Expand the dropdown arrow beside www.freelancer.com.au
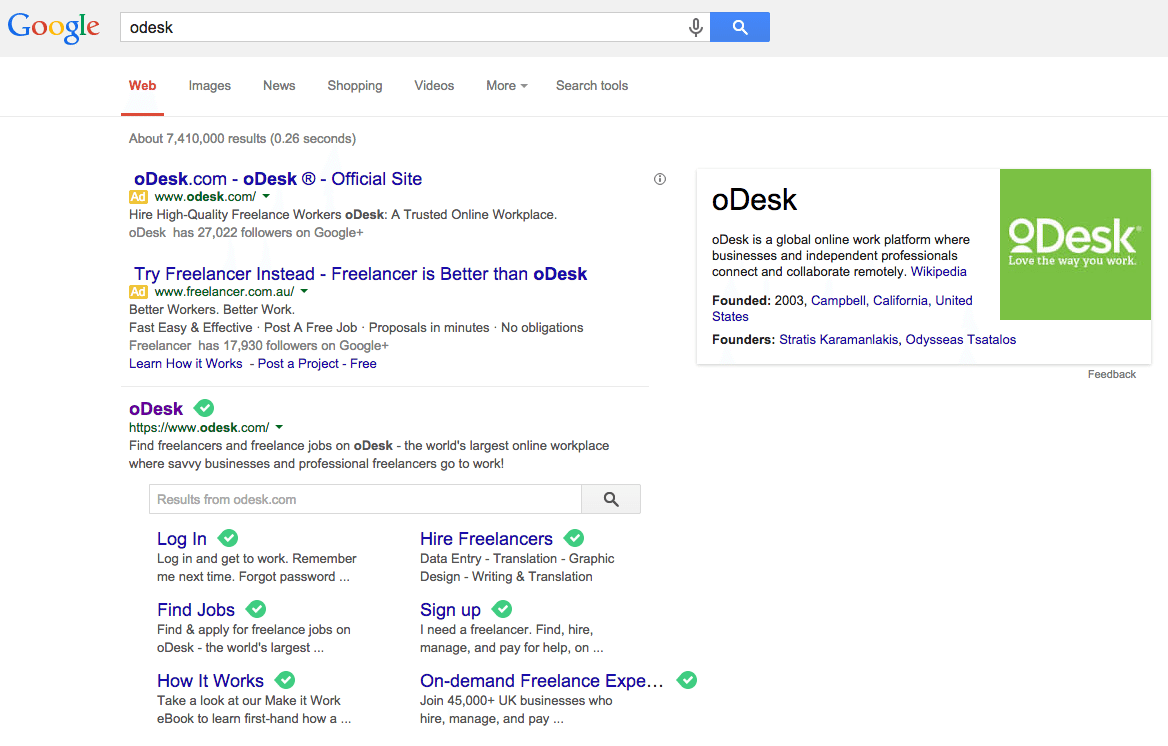 click(x=303, y=291)
